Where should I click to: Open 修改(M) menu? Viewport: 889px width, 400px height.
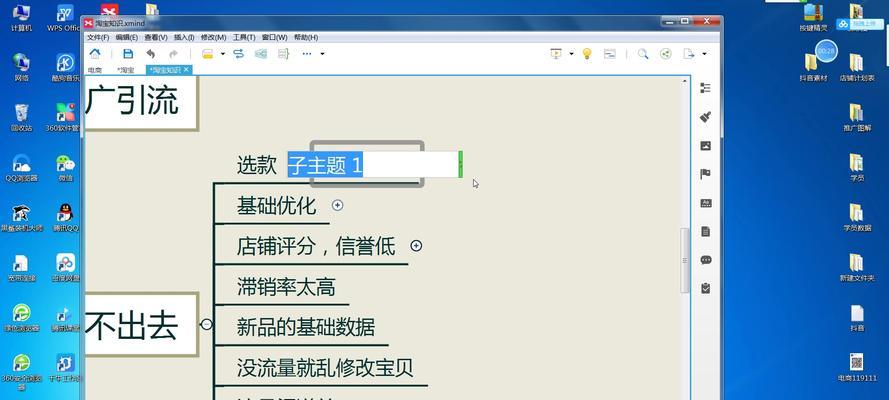click(214, 37)
